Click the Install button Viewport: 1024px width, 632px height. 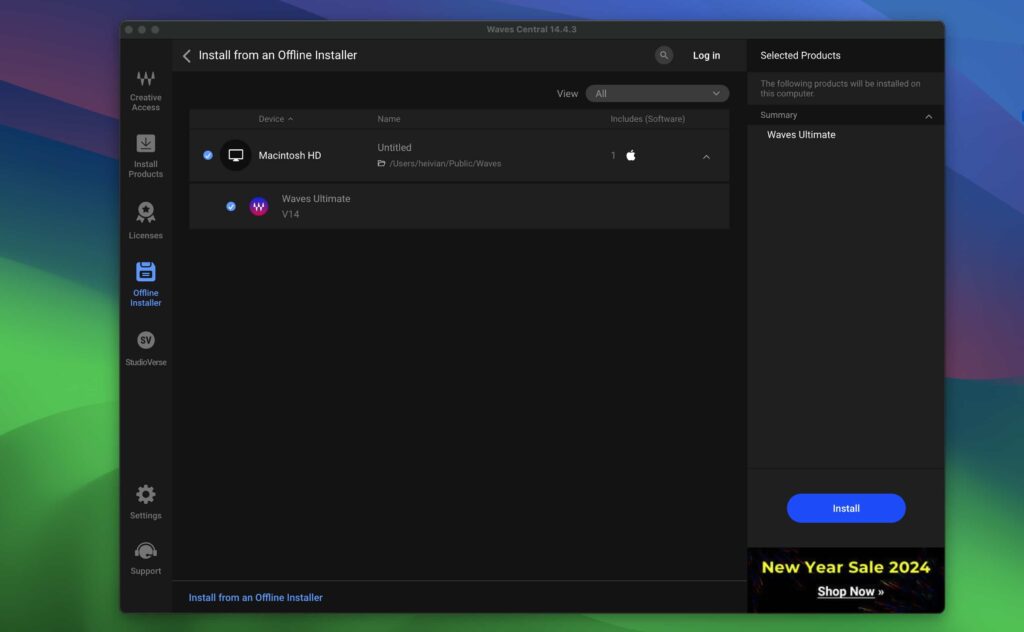click(x=845, y=508)
